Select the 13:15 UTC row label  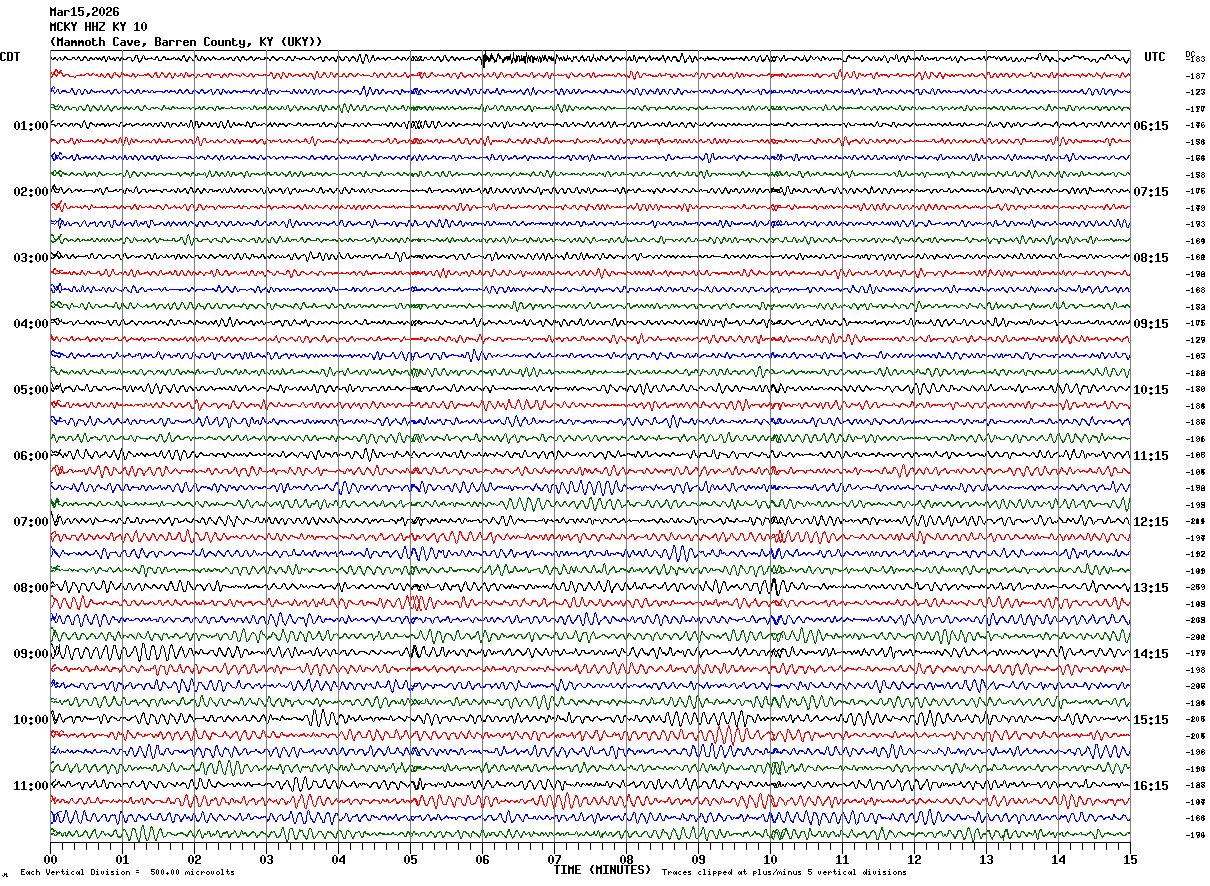pos(1151,588)
